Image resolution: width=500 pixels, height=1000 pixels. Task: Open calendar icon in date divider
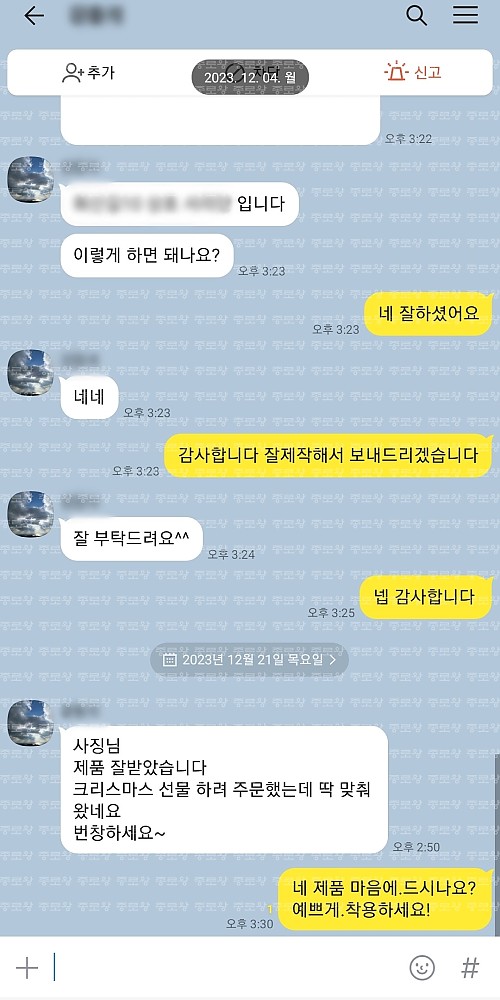tap(170, 659)
